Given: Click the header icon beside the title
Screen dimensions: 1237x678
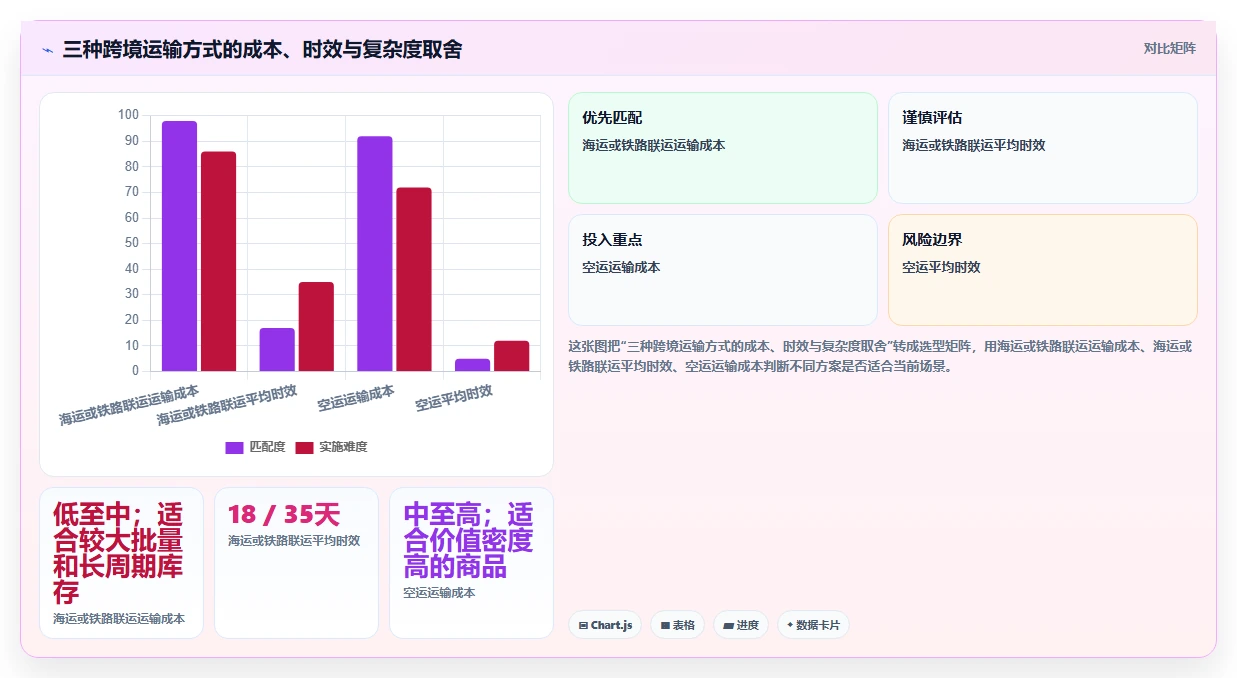Looking at the screenshot, I should [47, 50].
